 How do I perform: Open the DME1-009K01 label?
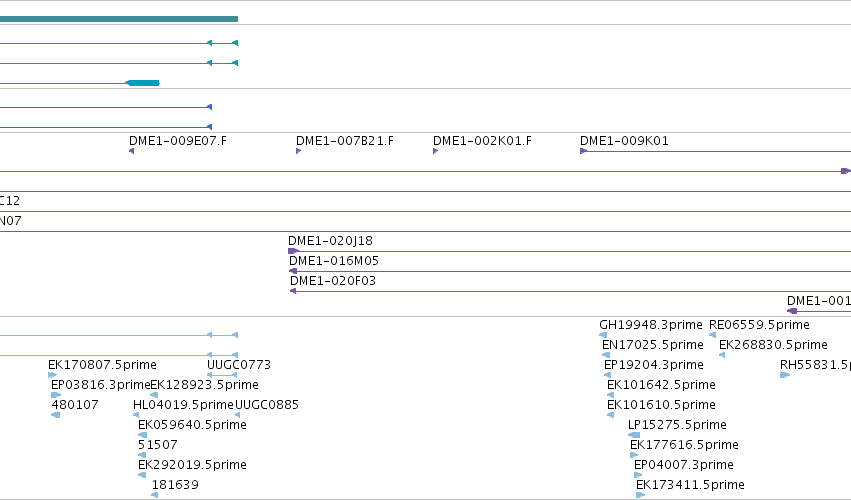[x=624, y=141]
